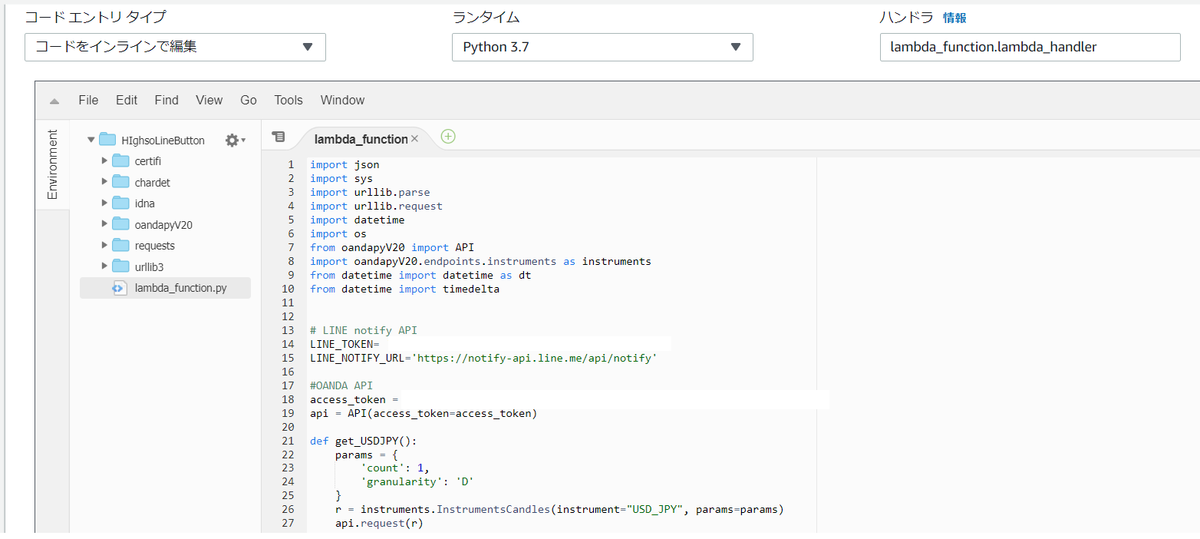Collapse the menu bar with up arrow

coord(54,101)
